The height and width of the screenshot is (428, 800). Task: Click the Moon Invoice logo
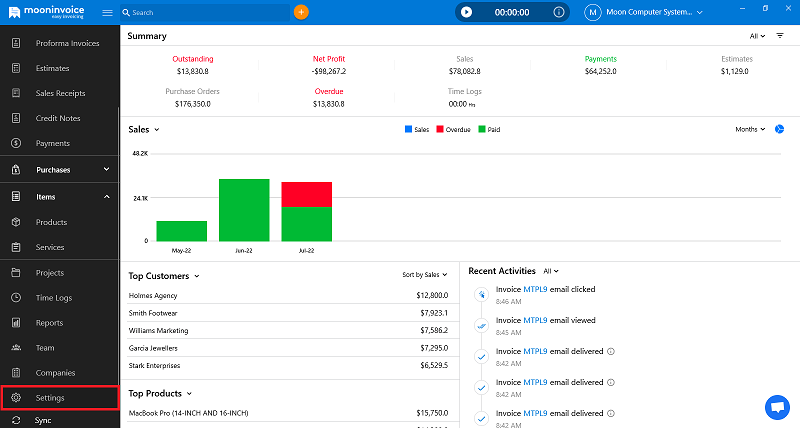[x=46, y=12]
